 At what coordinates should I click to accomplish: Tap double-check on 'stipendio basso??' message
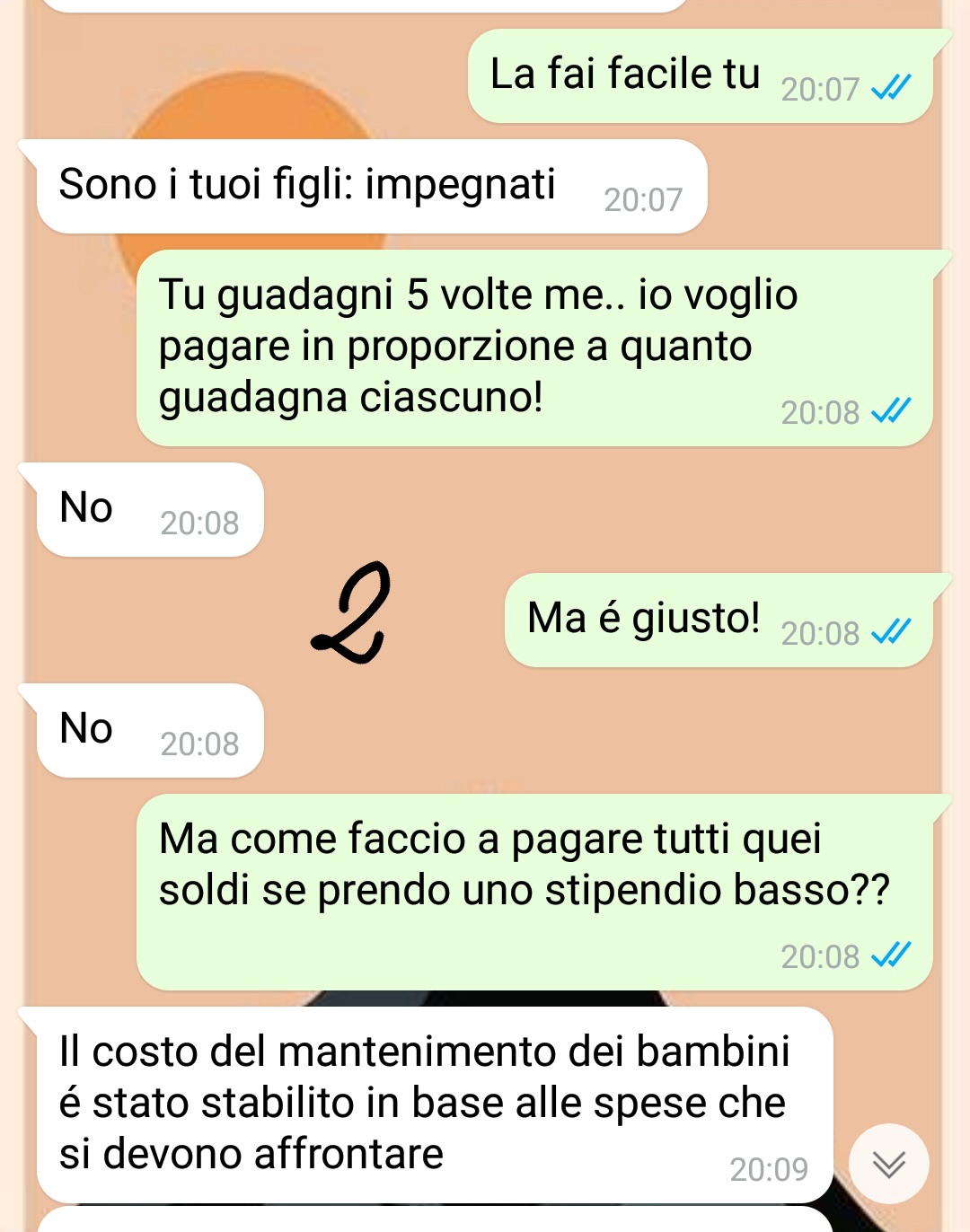[891, 955]
